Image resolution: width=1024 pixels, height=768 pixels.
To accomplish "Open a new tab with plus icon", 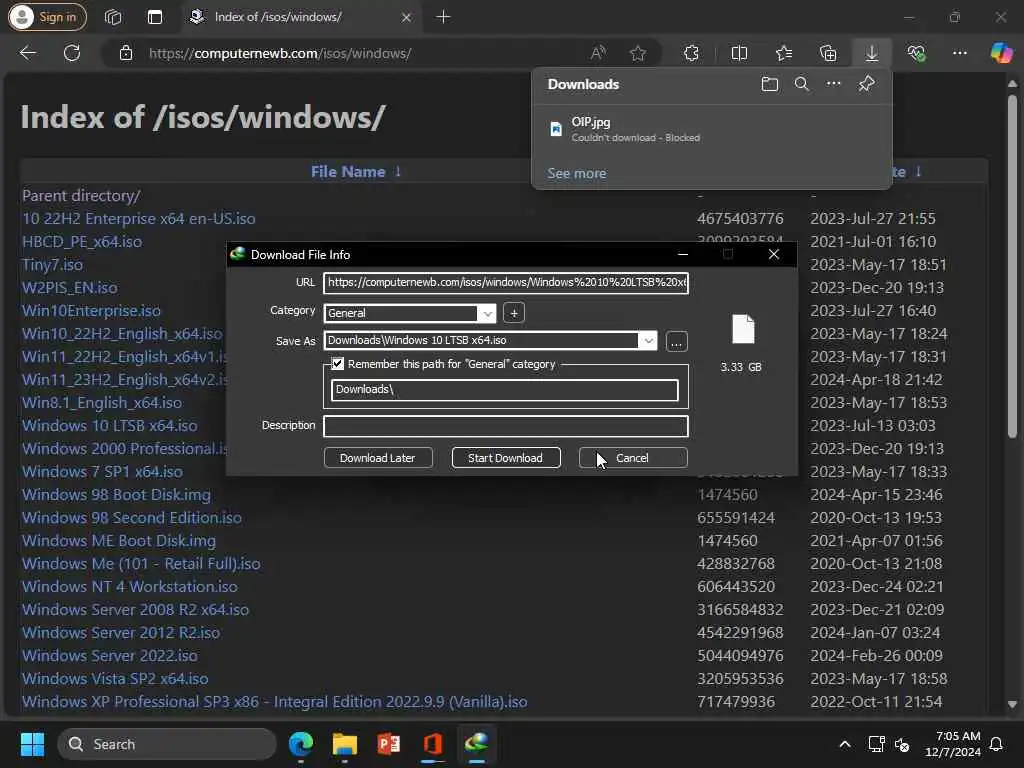I will pos(443,17).
